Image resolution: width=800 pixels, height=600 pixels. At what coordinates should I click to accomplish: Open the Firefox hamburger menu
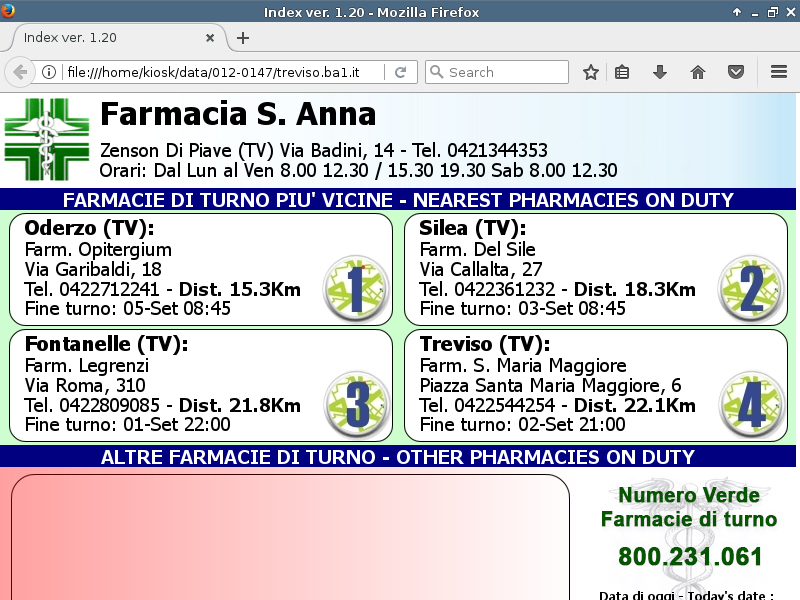(779, 72)
